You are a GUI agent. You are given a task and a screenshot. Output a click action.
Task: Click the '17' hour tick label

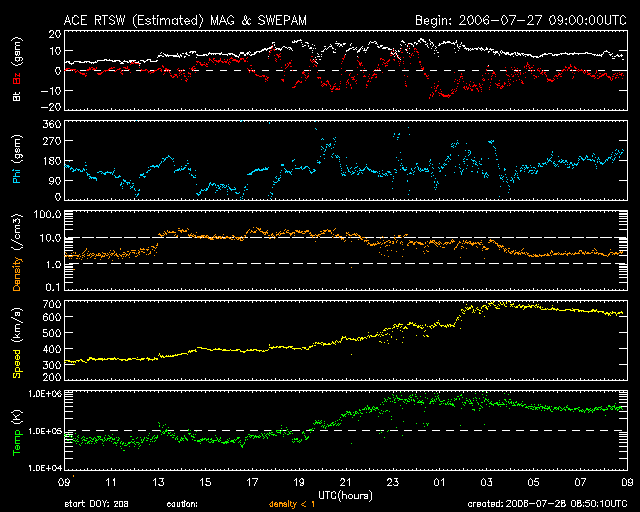coord(252,482)
